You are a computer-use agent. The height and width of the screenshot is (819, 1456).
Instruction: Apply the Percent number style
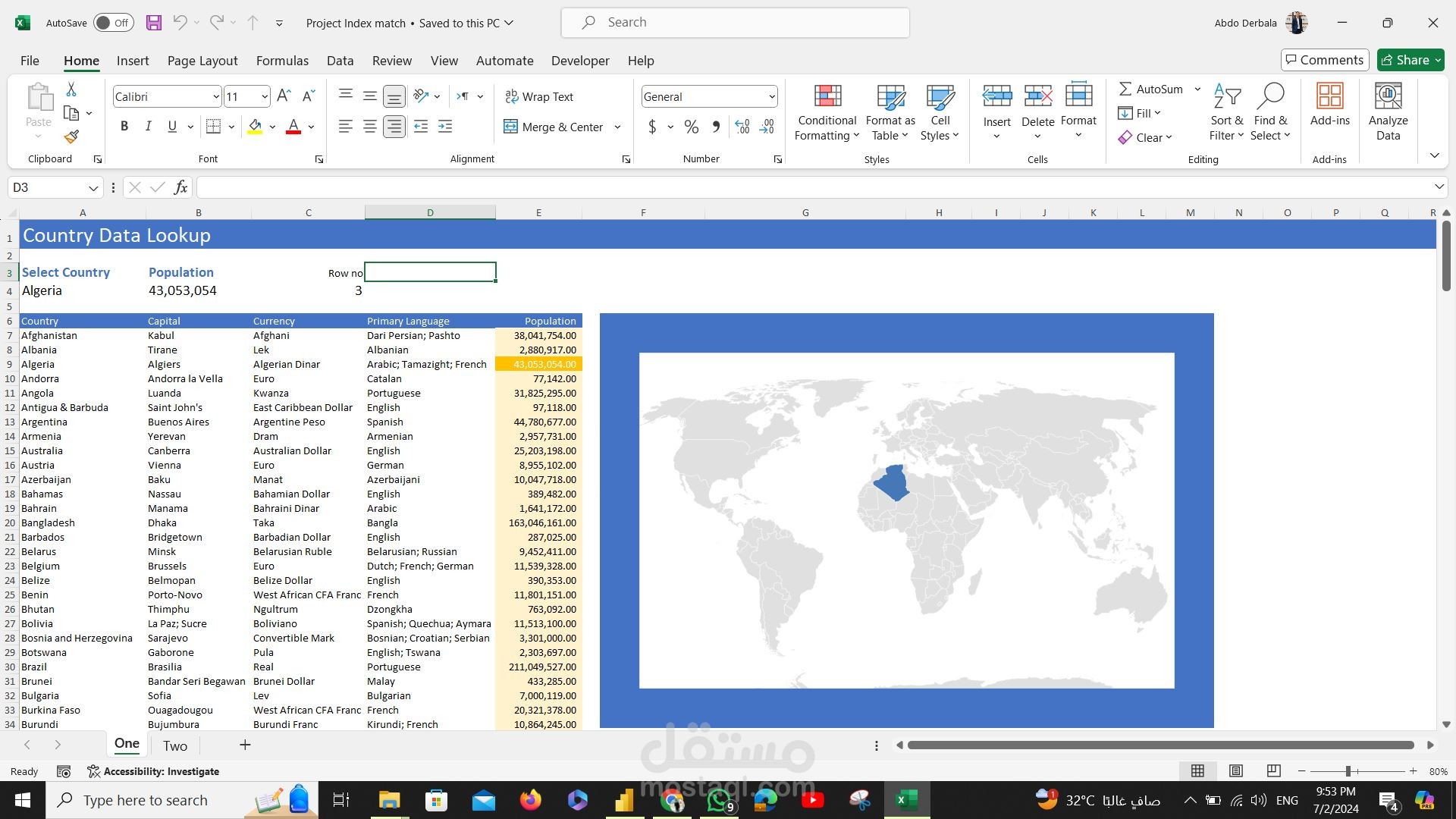point(691,127)
